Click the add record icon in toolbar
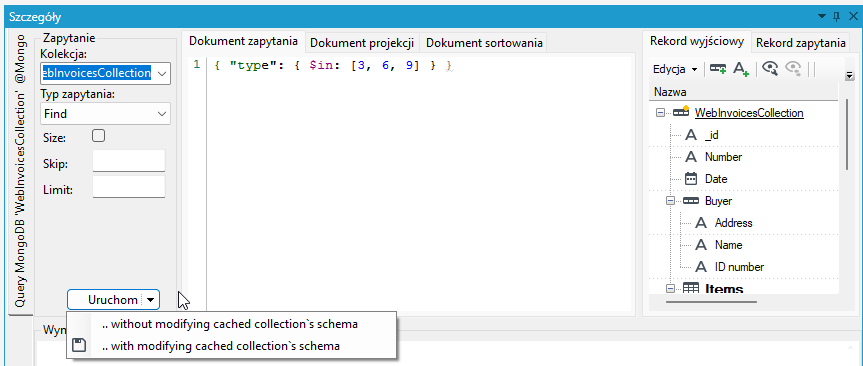Image resolution: width=863 pixels, height=366 pixels. click(718, 69)
